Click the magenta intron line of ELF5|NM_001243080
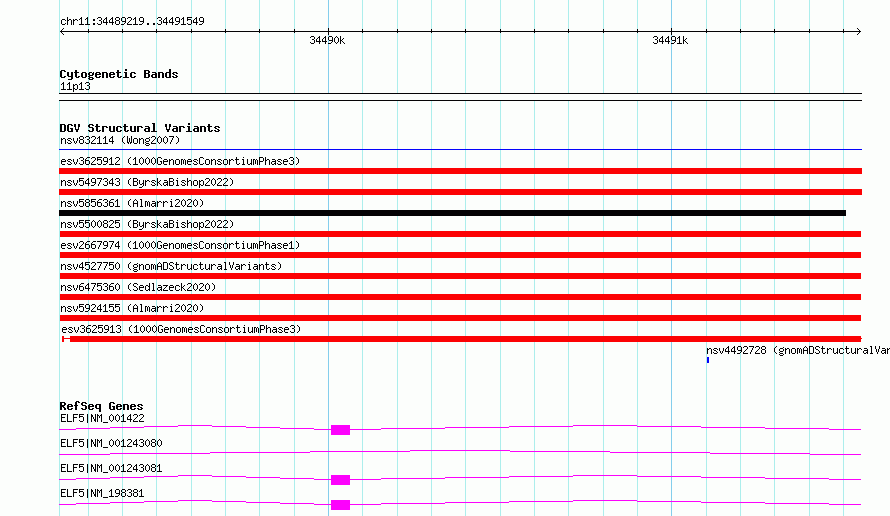This screenshot has height=516, width=890. (460, 453)
